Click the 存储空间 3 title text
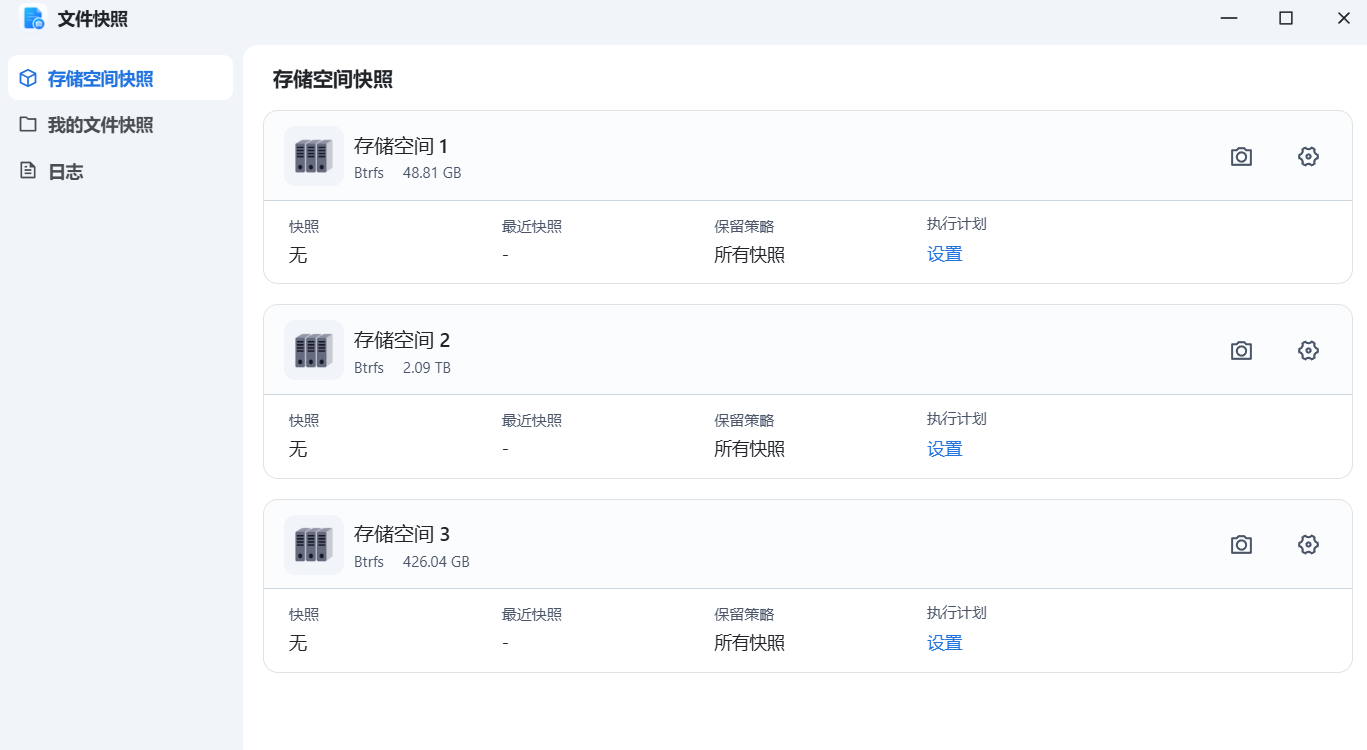This screenshot has height=750, width=1367. pos(402,534)
